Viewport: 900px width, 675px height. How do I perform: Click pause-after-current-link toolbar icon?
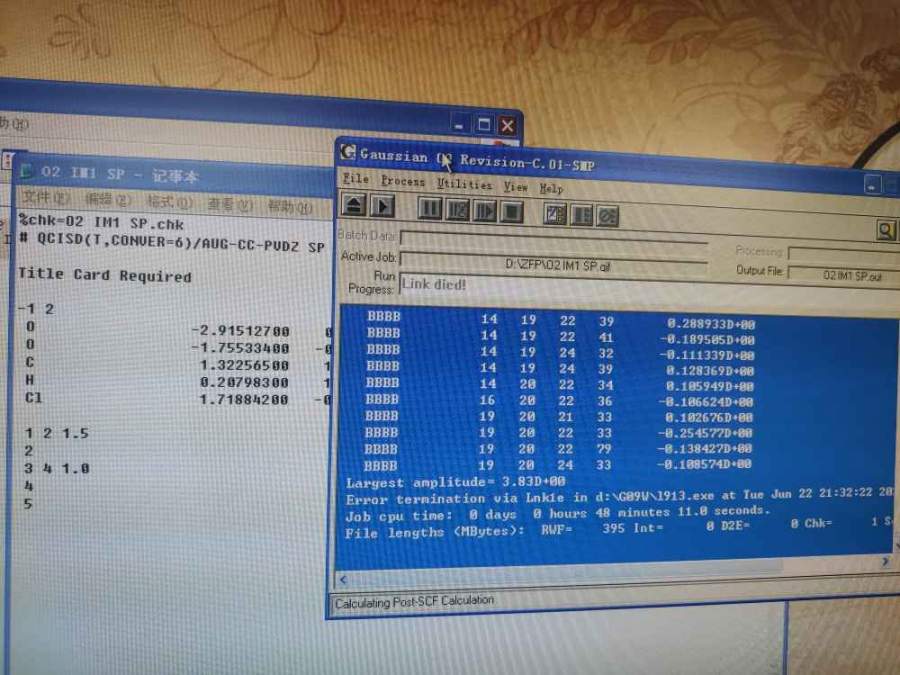click(x=457, y=210)
